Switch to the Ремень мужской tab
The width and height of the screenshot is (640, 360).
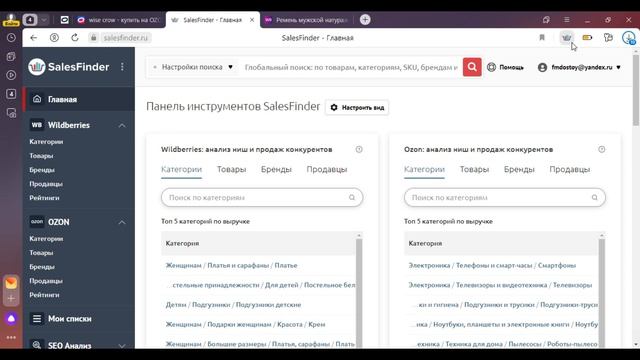(x=306, y=20)
